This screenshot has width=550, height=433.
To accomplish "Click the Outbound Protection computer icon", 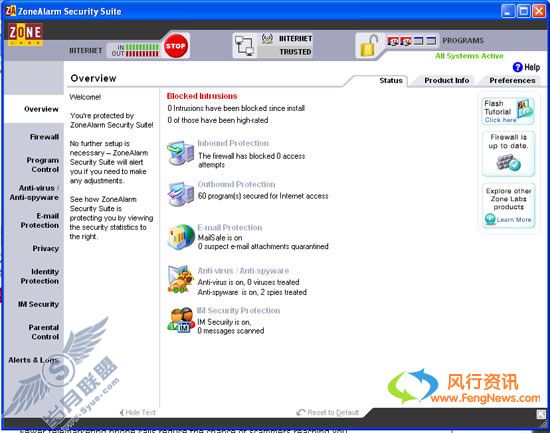I will [x=180, y=194].
